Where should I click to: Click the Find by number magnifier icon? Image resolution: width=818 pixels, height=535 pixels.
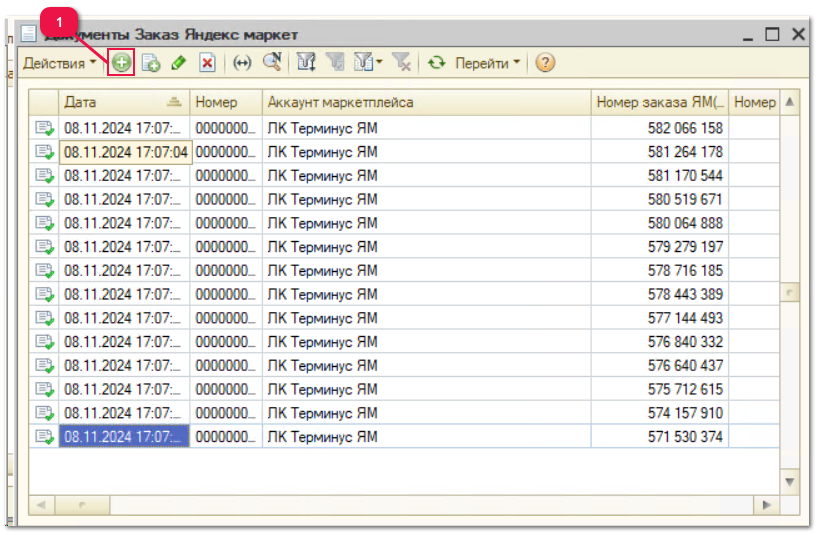tap(272, 62)
